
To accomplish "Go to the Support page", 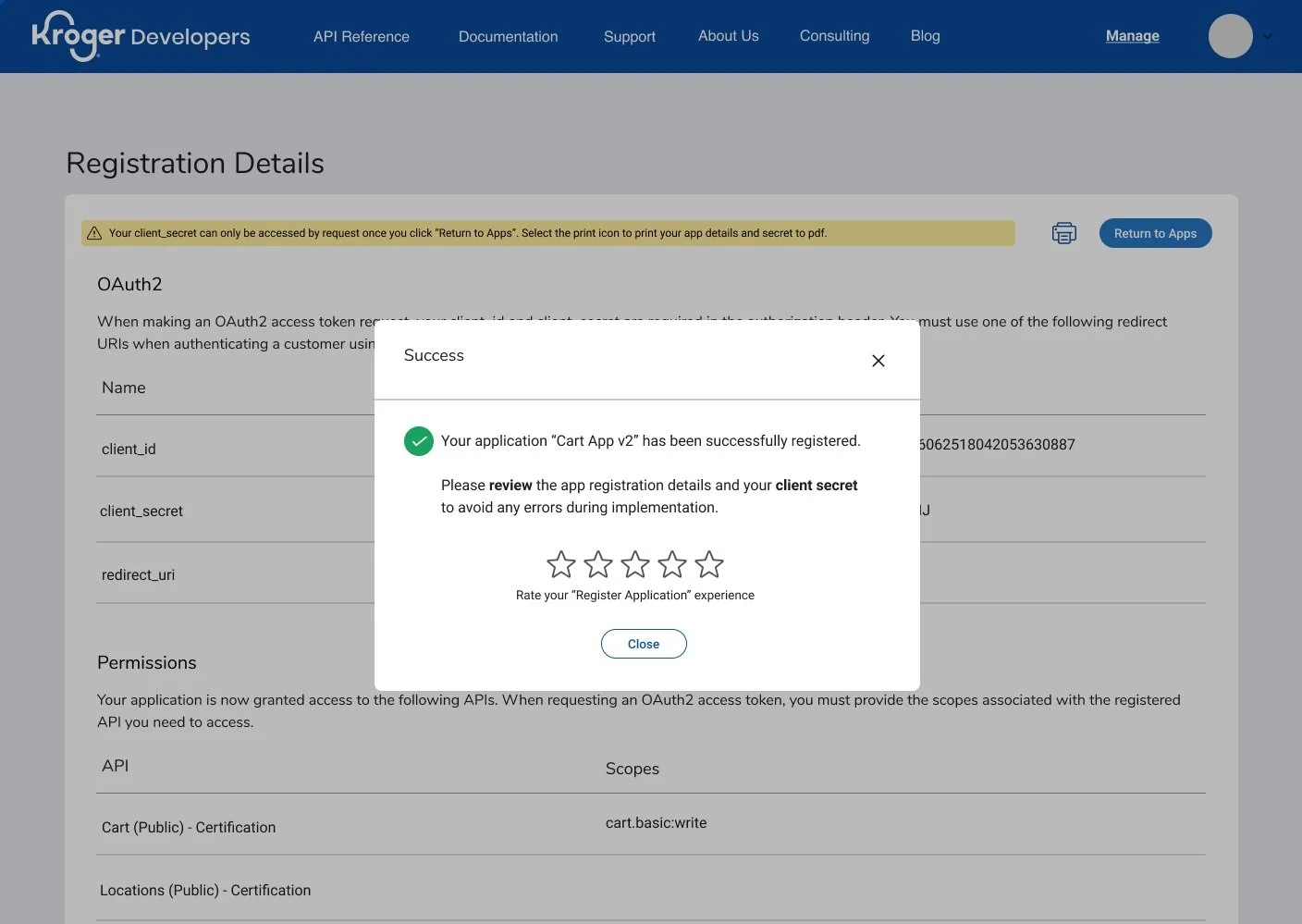I will pos(630,36).
